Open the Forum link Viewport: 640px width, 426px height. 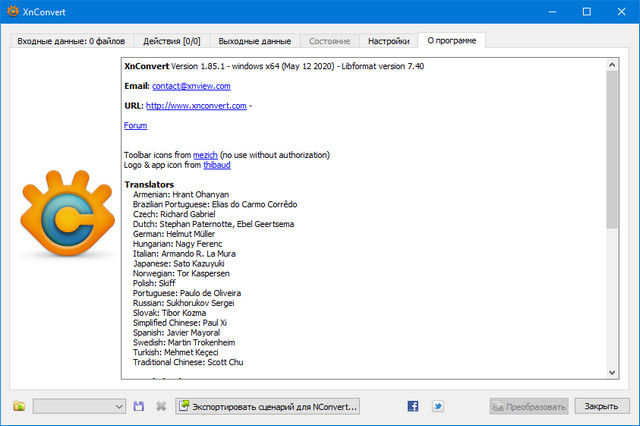pos(135,125)
